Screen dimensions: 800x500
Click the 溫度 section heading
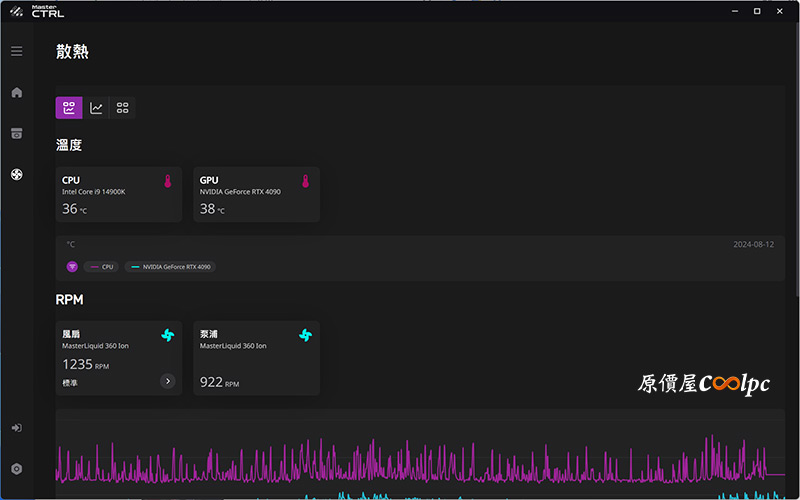click(69, 145)
